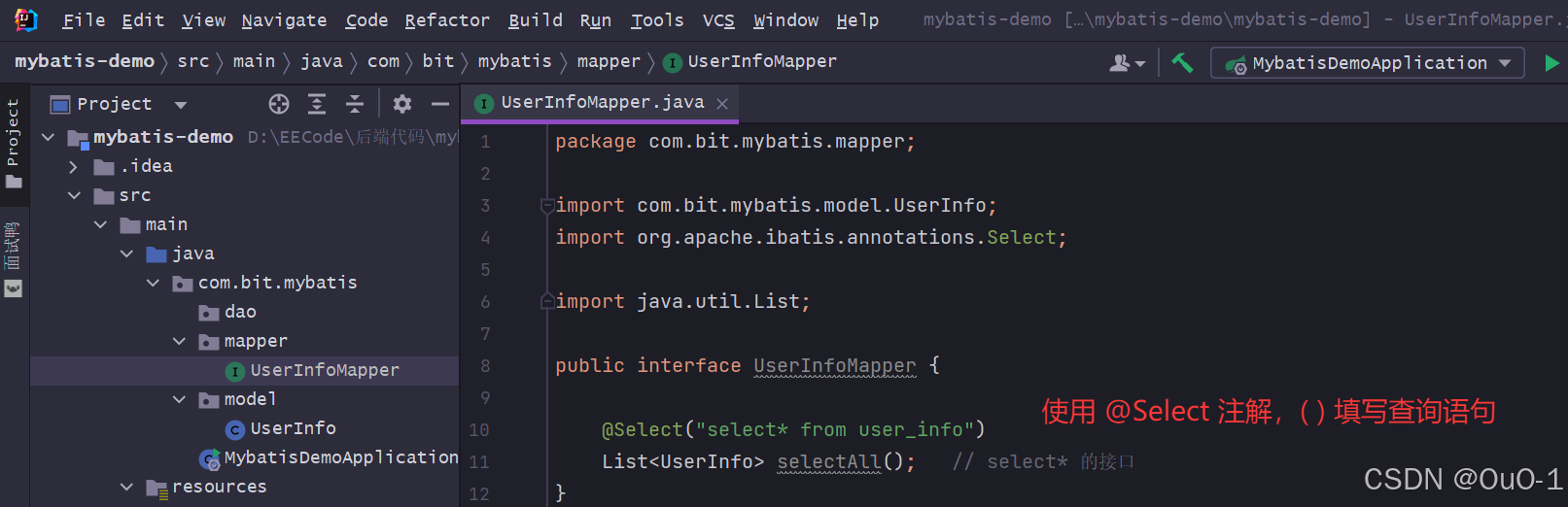The image size is (1568, 507).
Task: Click the main breadcrumb in navigation bar
Action: (x=254, y=61)
